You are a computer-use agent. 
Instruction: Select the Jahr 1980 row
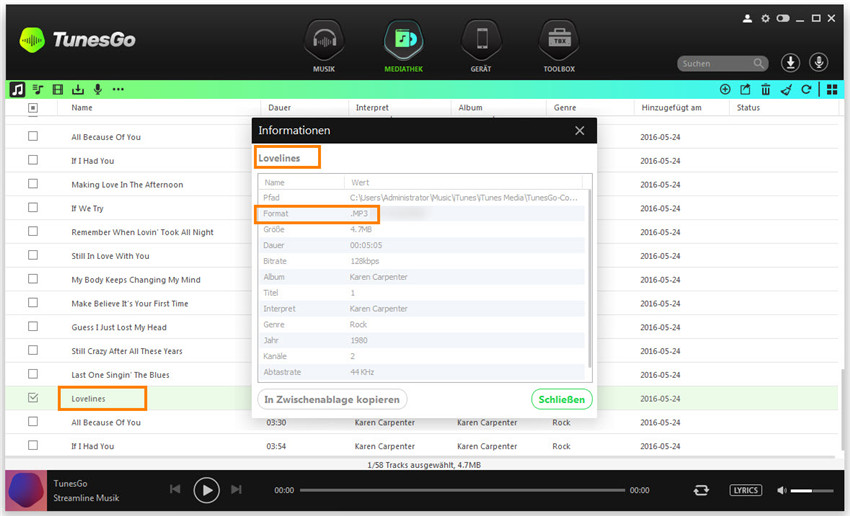[421, 340]
